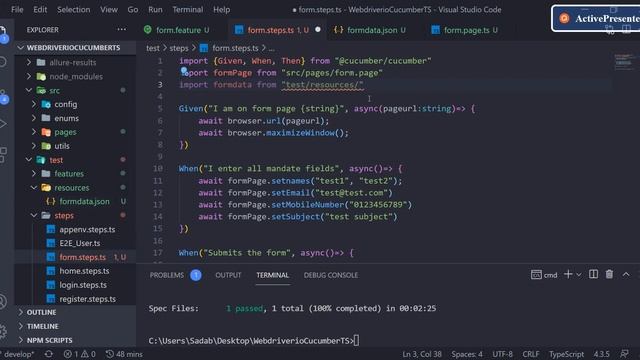The image size is (640, 360).
Task: Click the feedback icon in status bar
Action: (x=624, y=354)
